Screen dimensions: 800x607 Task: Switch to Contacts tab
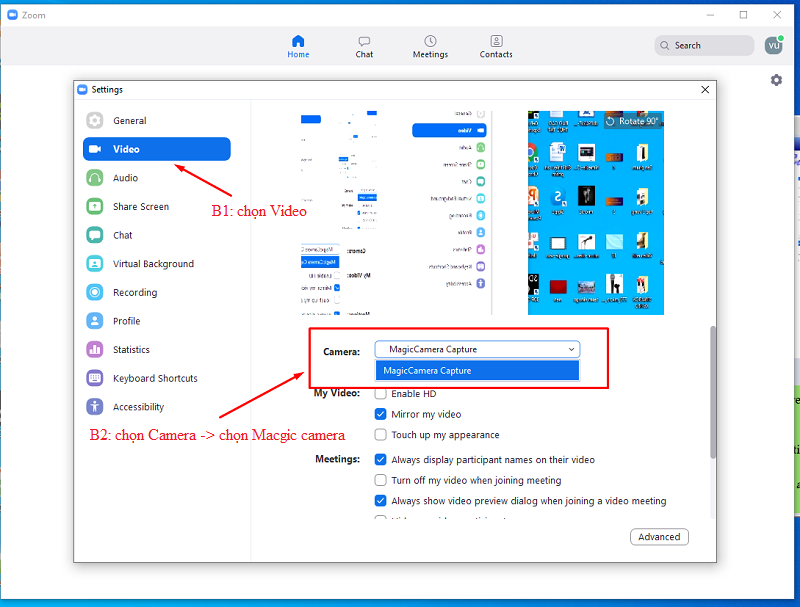(x=496, y=46)
